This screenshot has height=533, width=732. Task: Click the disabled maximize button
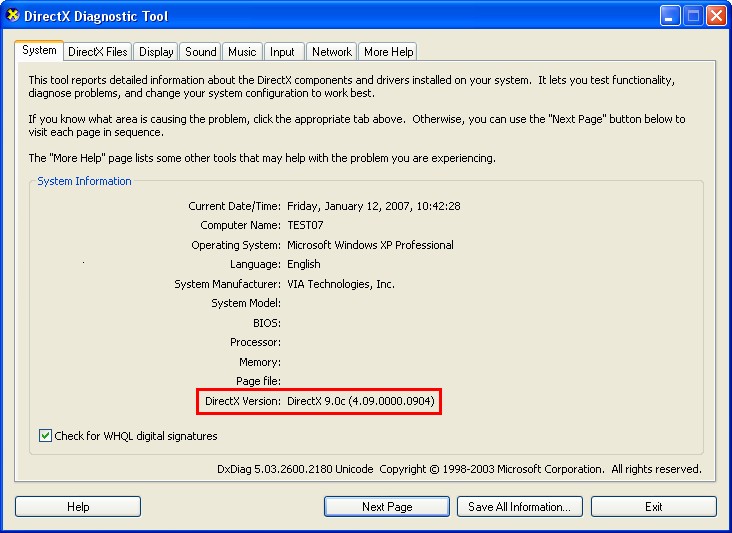693,16
